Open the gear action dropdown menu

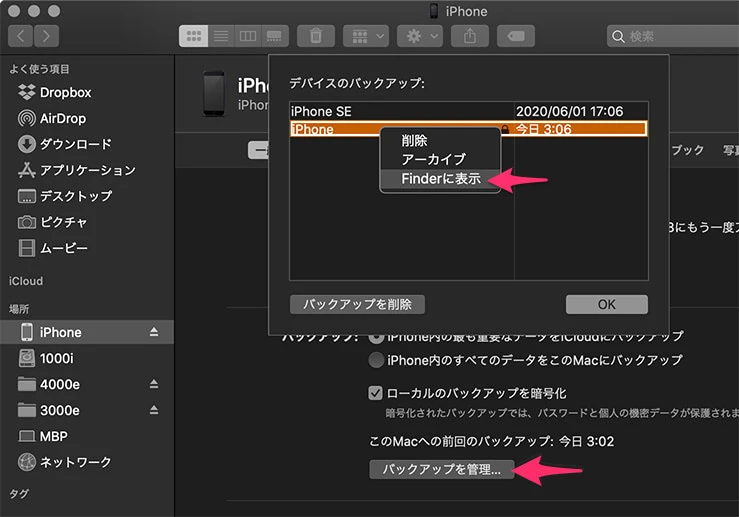419,36
